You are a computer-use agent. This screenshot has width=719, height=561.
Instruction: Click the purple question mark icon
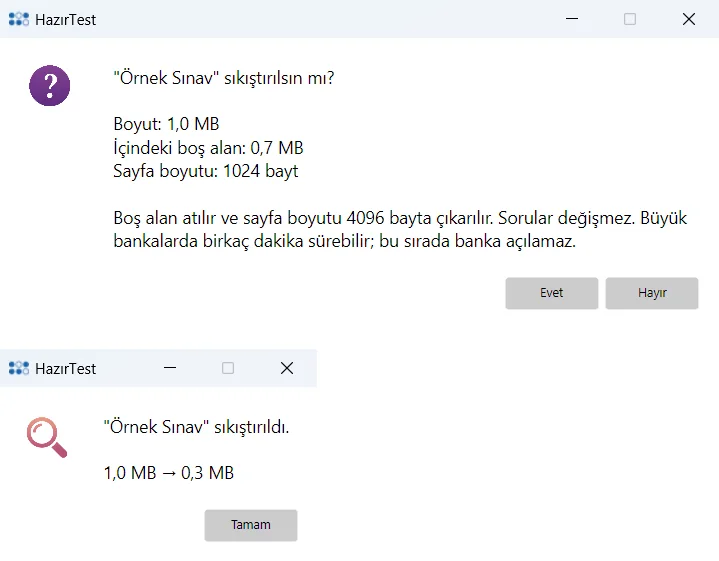coord(50,86)
